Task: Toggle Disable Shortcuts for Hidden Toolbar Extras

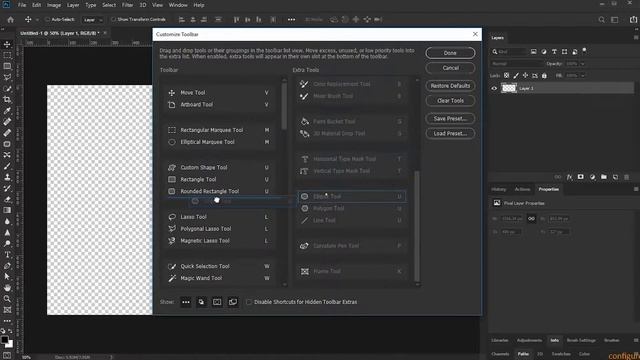Action: [249, 302]
